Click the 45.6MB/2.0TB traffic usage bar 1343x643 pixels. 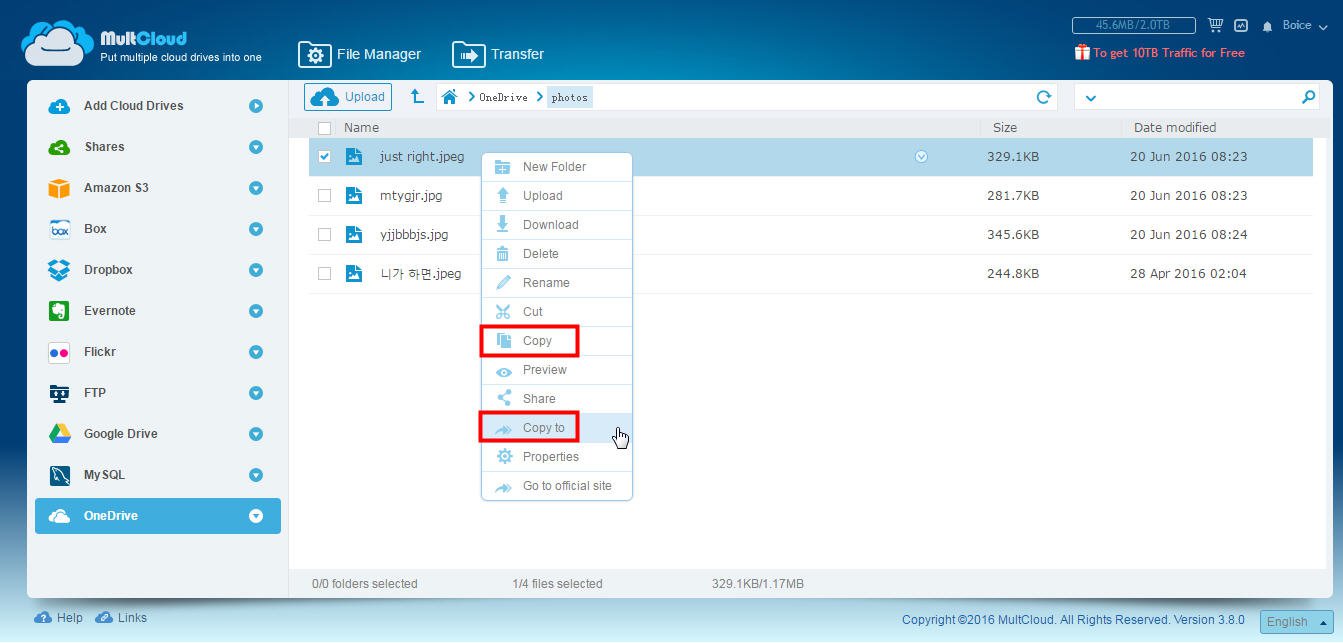pos(1134,25)
